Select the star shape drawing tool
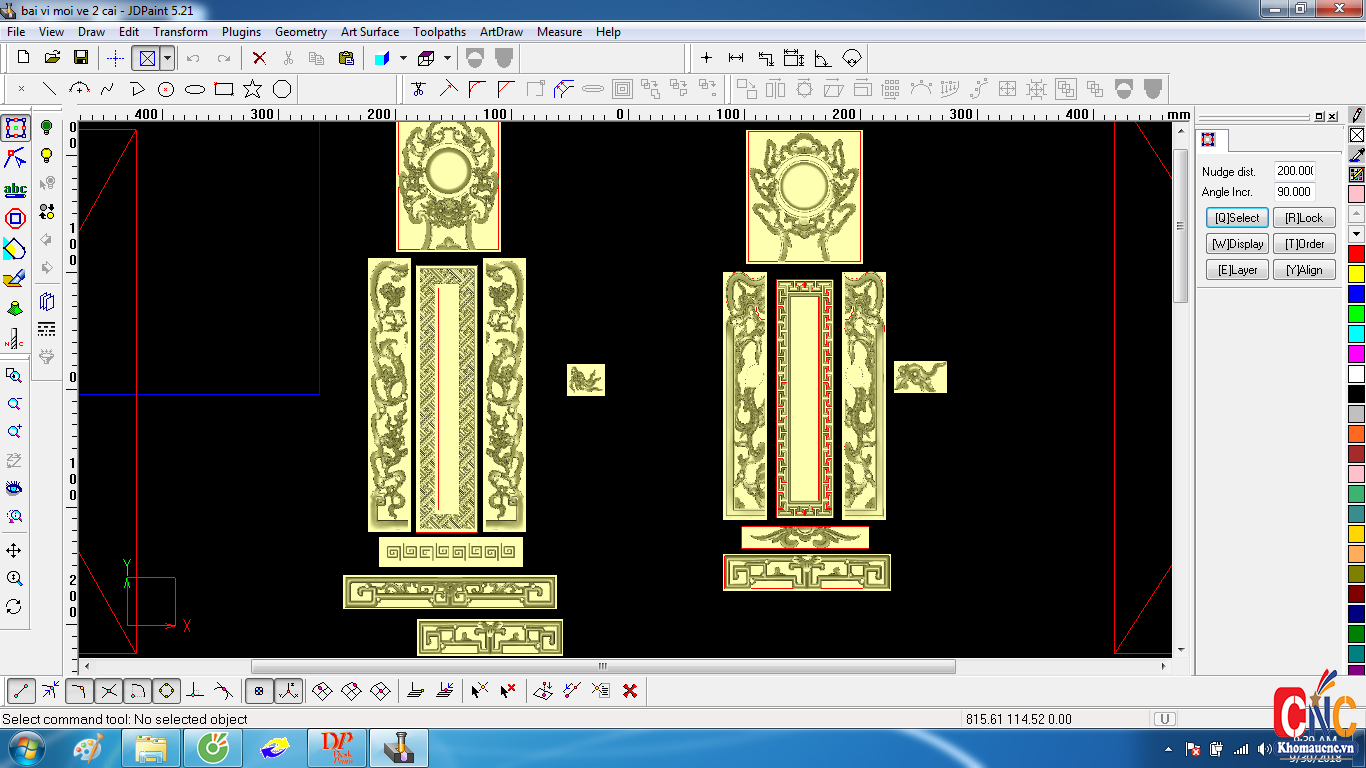Image resolution: width=1366 pixels, height=768 pixels. click(253, 89)
